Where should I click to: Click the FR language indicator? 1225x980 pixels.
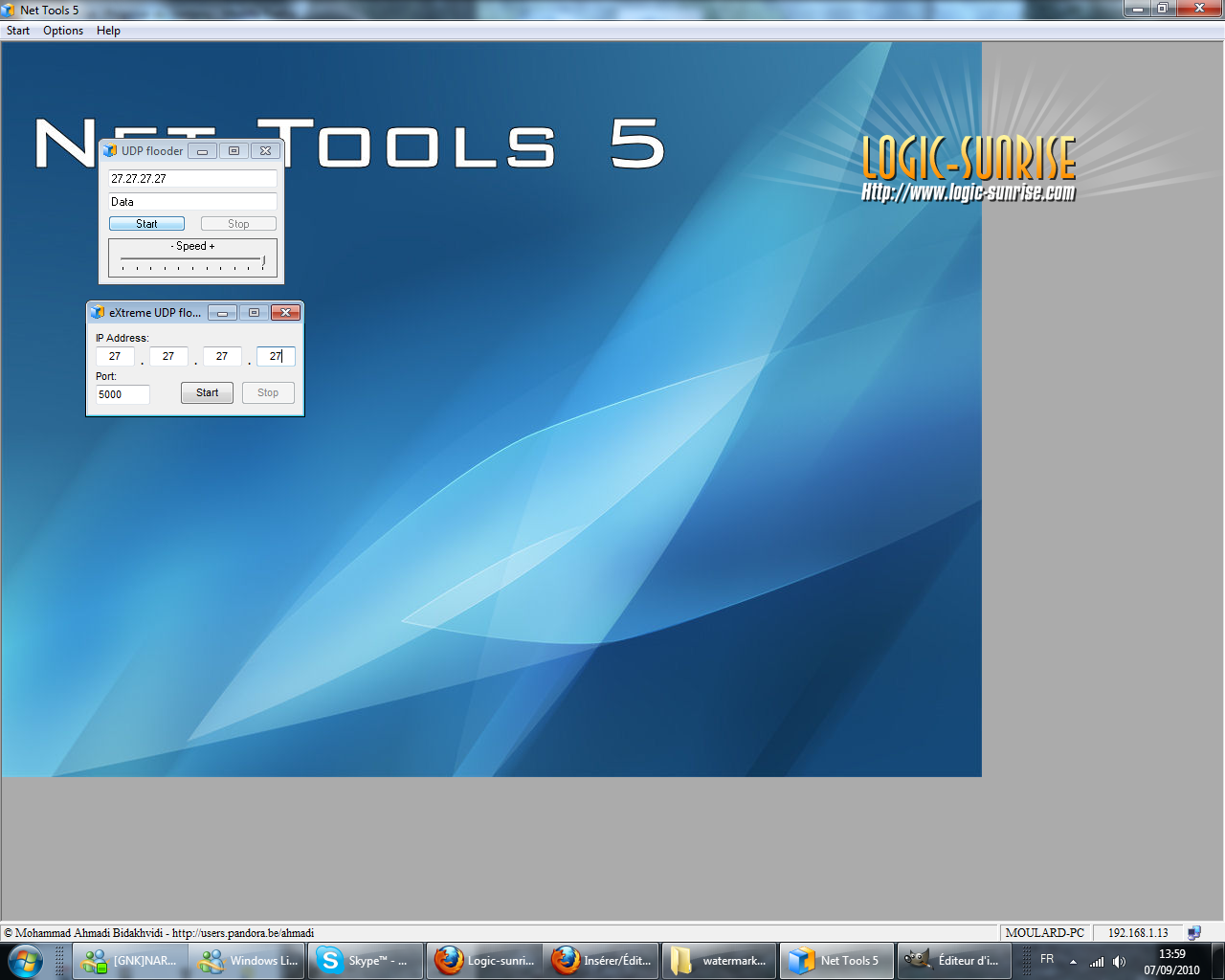(x=1047, y=959)
